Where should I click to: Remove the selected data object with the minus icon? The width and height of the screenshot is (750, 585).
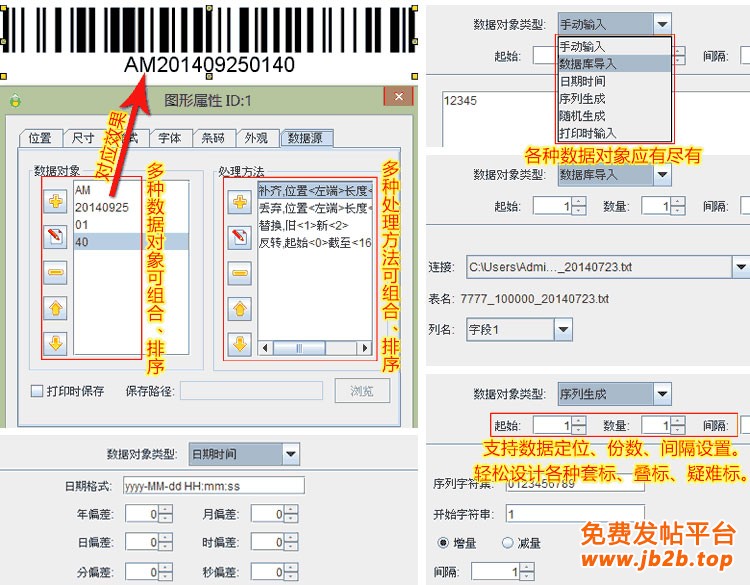(55, 272)
